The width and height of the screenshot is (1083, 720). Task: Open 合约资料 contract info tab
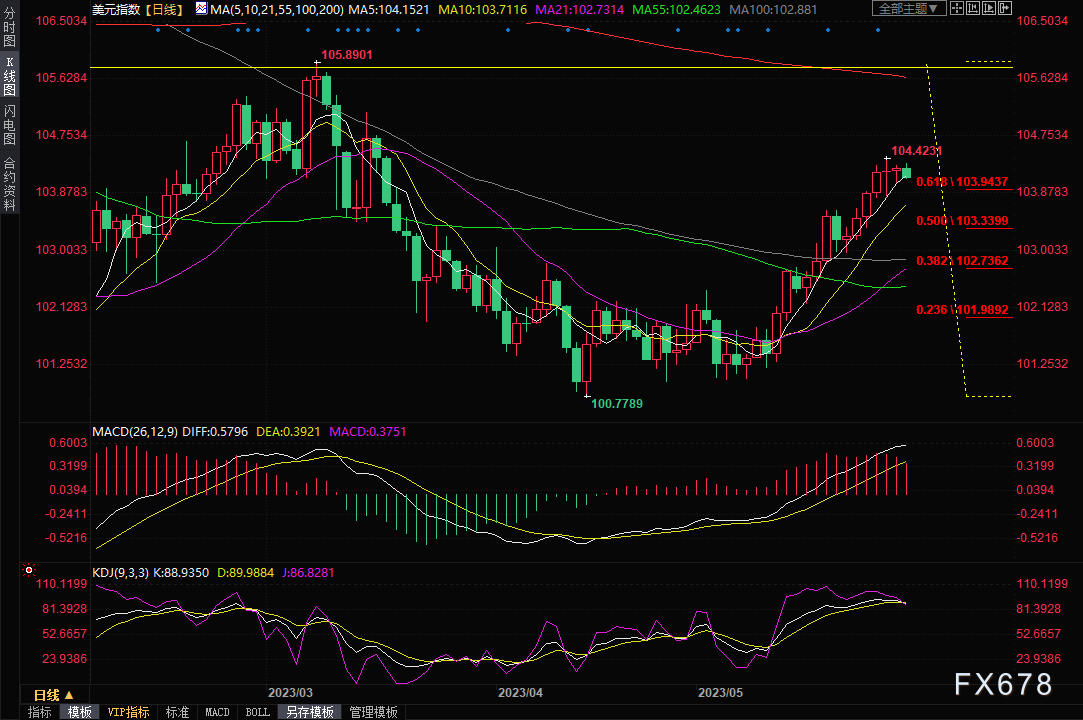pos(9,184)
